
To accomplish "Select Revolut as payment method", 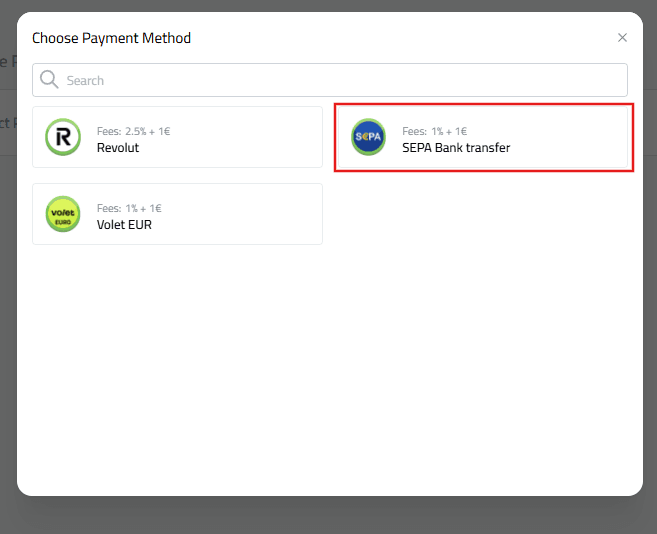I will click(177, 137).
